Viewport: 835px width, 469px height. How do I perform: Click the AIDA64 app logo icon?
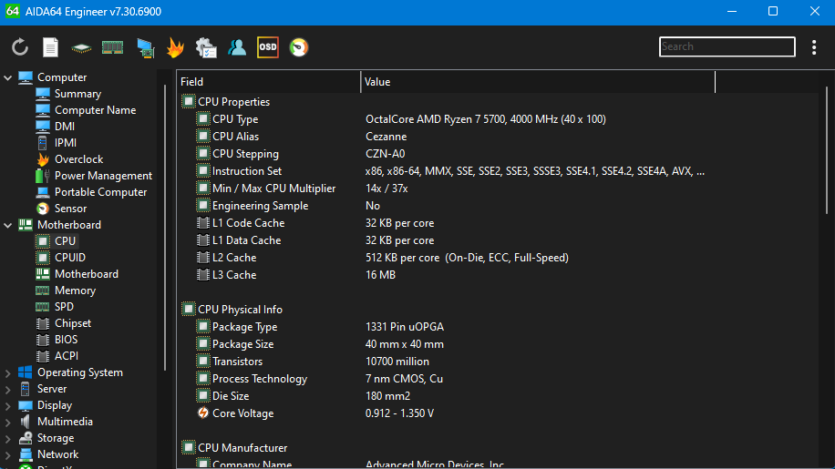tap(12, 11)
